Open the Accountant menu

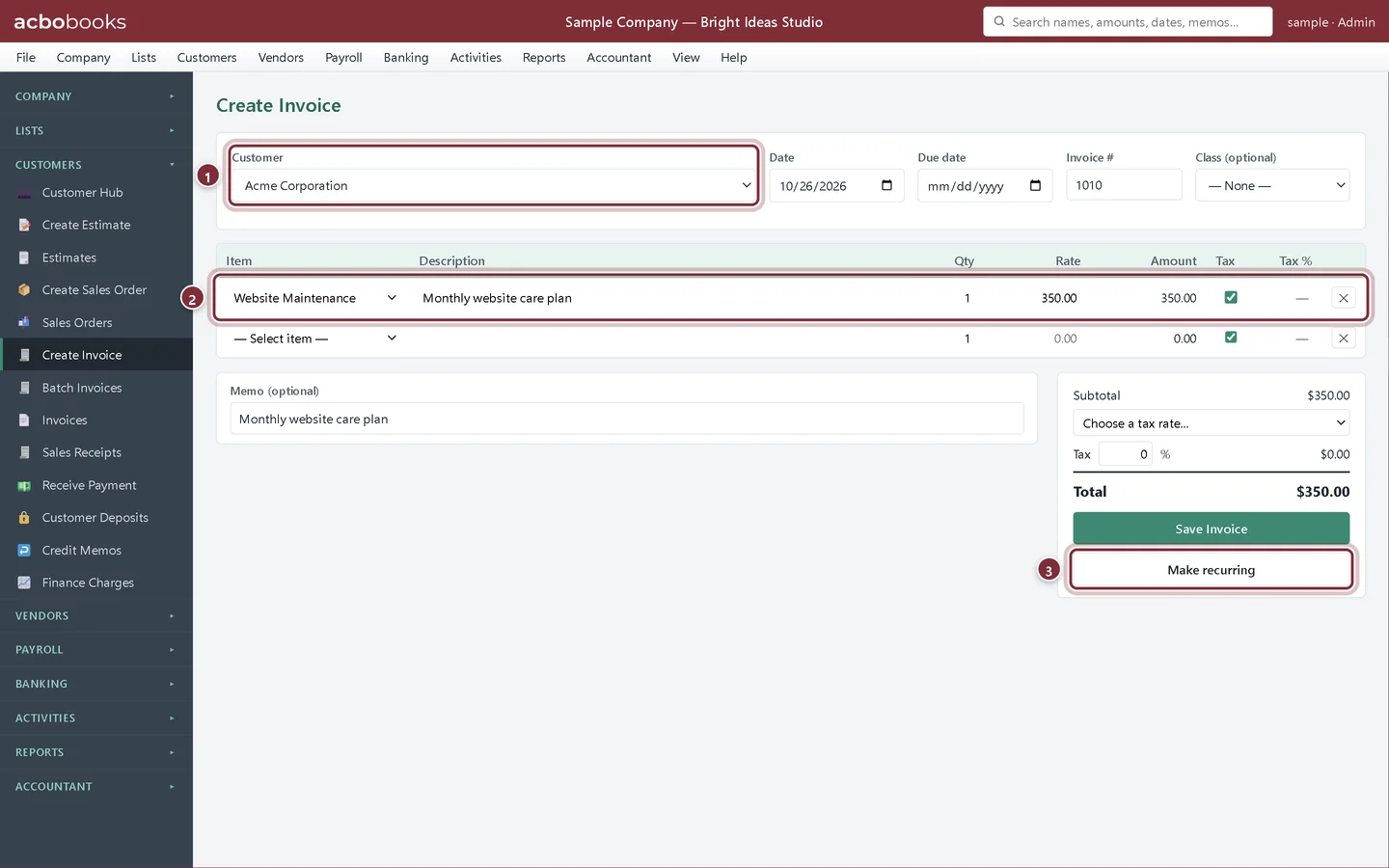click(x=619, y=58)
